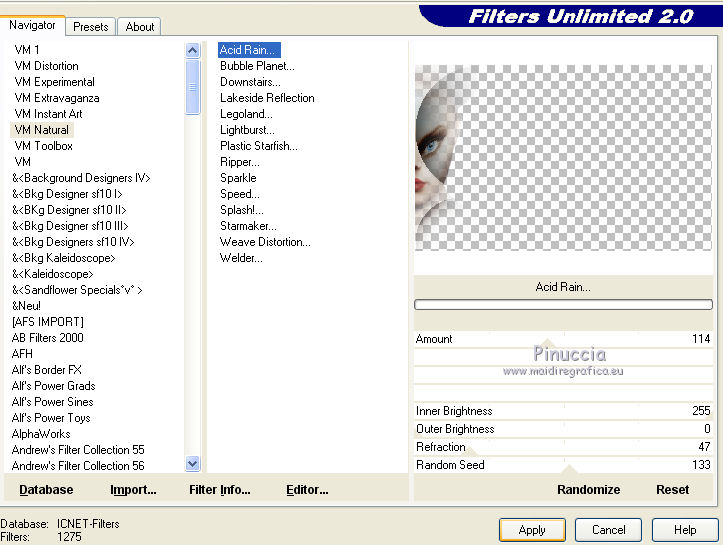Select VM Instant Art category
This screenshot has width=723, height=545.
tap(48, 114)
